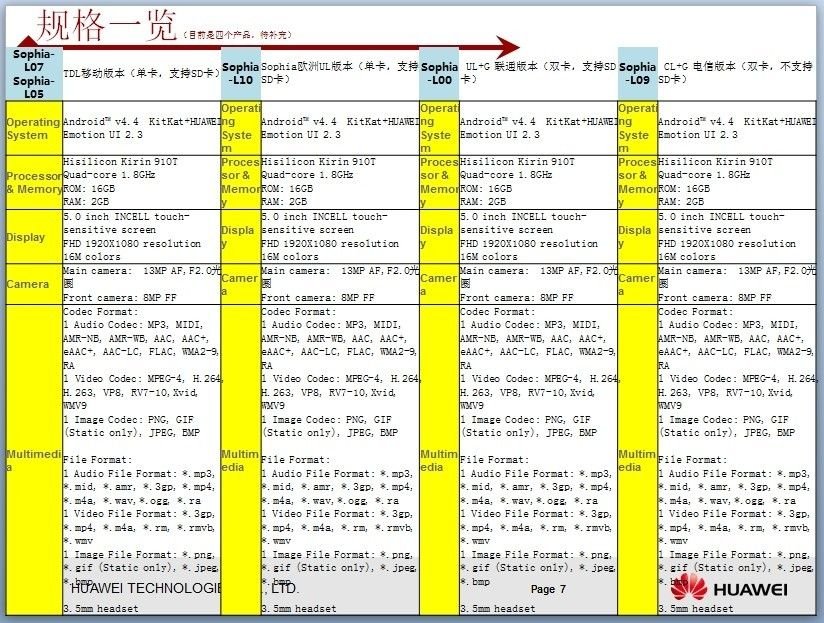Image resolution: width=824 pixels, height=623 pixels.
Task: Click the Multimedia label in Sophia-L10 column
Action: point(241,460)
